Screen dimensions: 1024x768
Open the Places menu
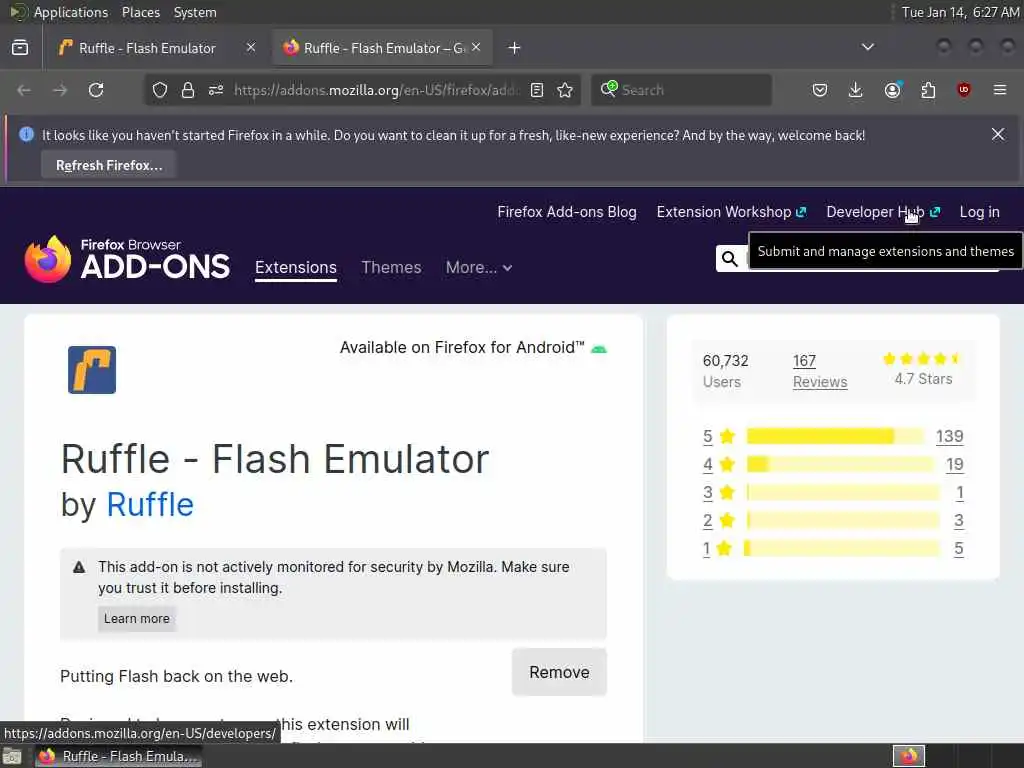tap(141, 12)
